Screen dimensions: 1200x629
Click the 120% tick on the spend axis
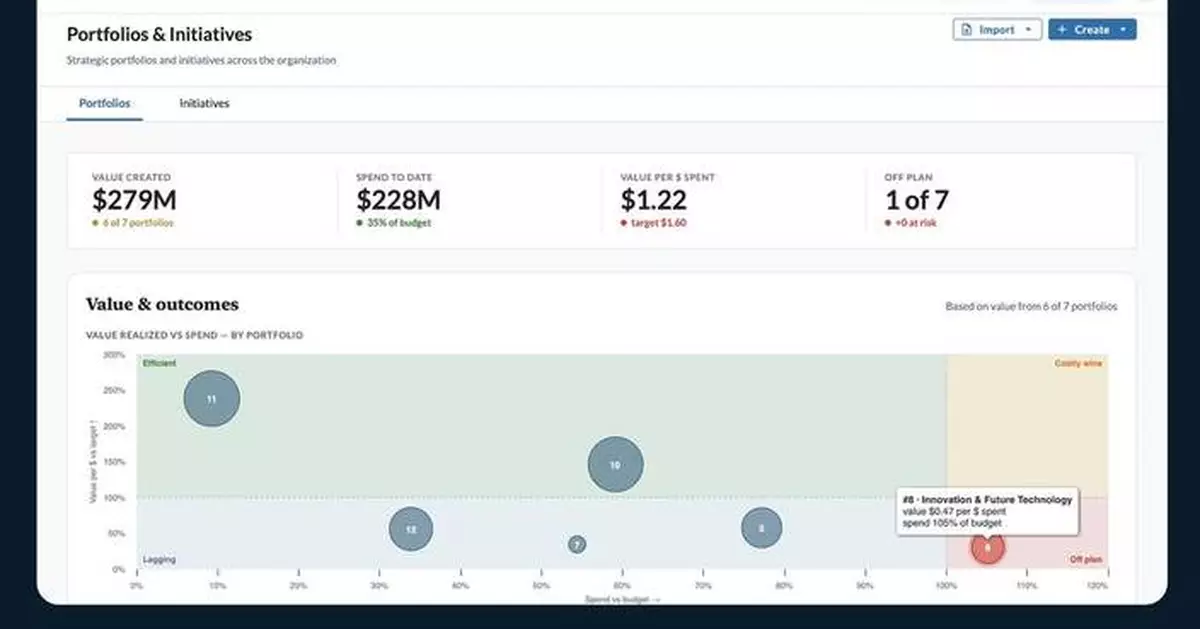[1097, 585]
